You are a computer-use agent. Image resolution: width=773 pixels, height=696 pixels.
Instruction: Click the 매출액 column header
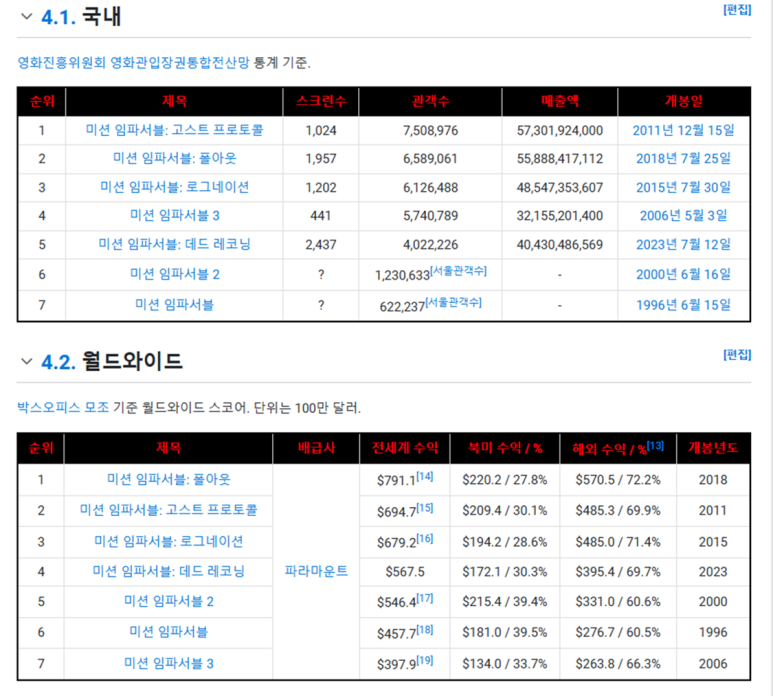(560, 101)
